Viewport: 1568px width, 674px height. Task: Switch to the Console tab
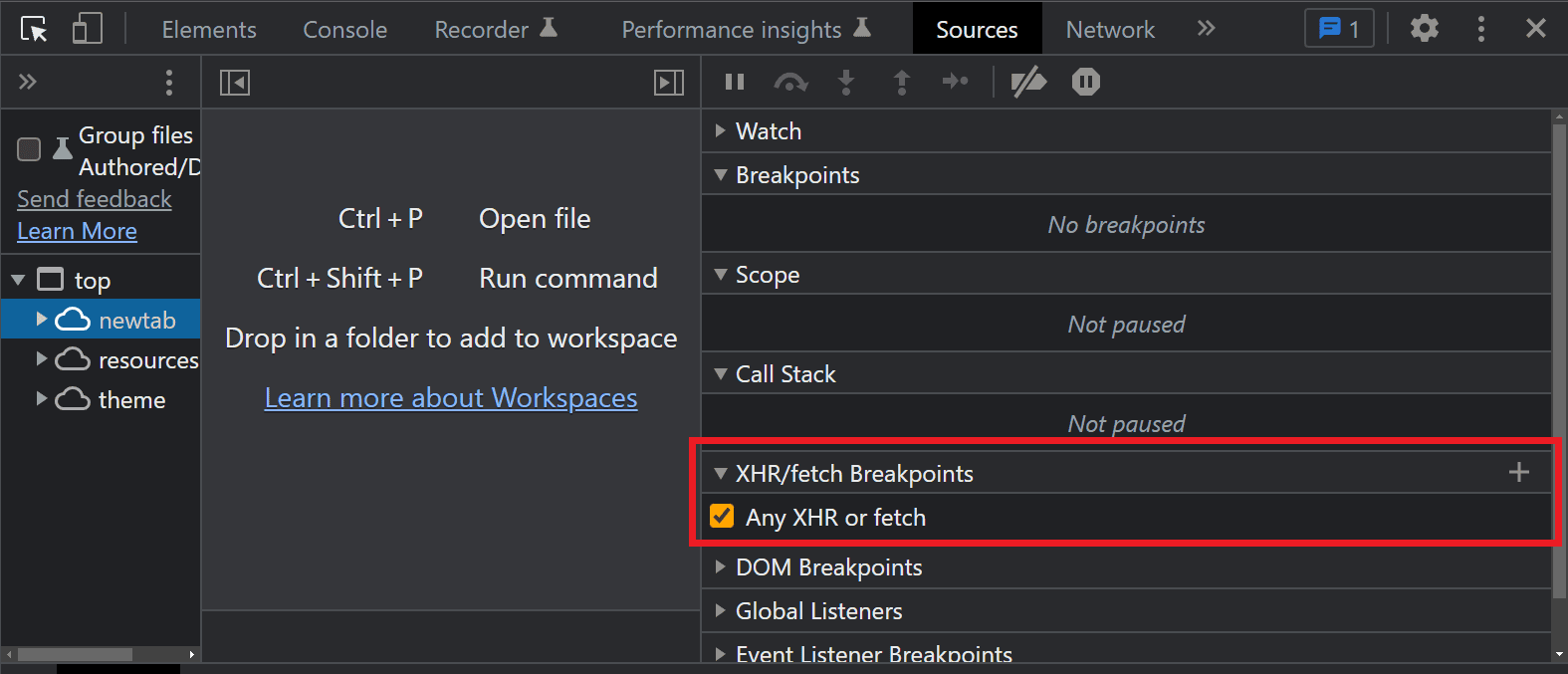click(x=344, y=30)
